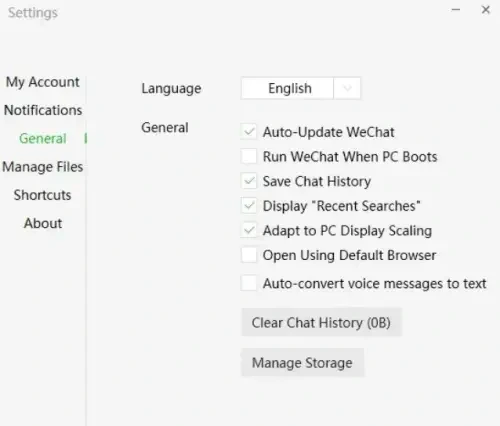The image size is (500, 426).
Task: Open Manage Files settings
Action: coord(43,167)
